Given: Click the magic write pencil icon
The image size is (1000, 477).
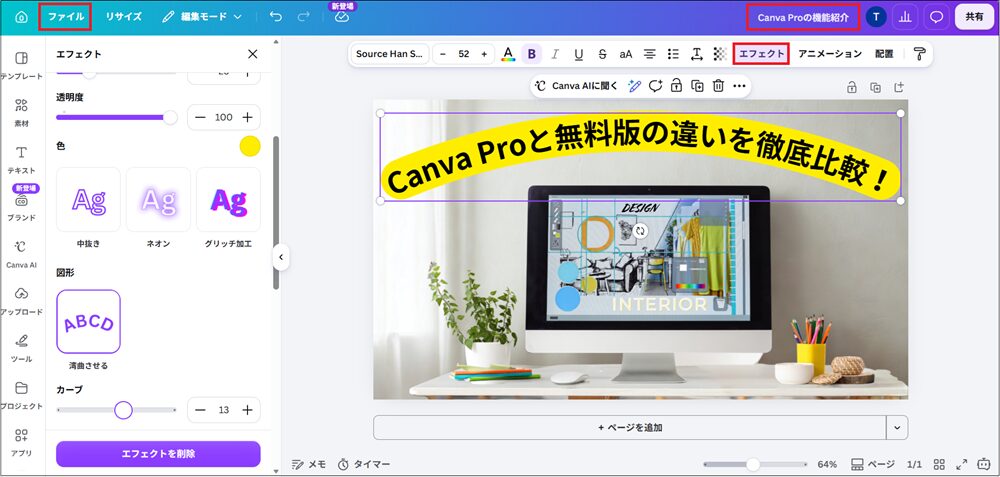Looking at the screenshot, I should [634, 86].
